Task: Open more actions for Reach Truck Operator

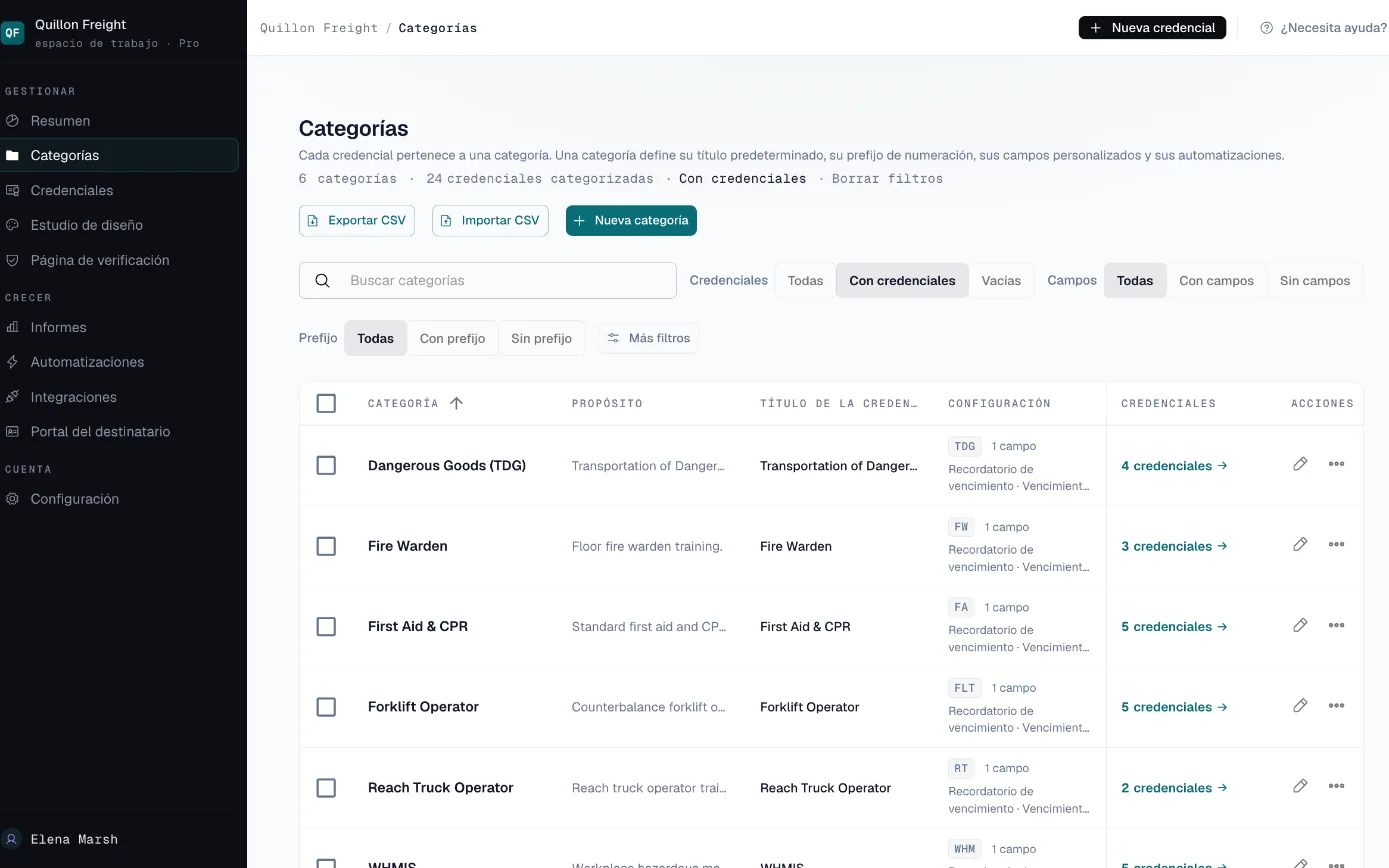Action: coord(1336,786)
